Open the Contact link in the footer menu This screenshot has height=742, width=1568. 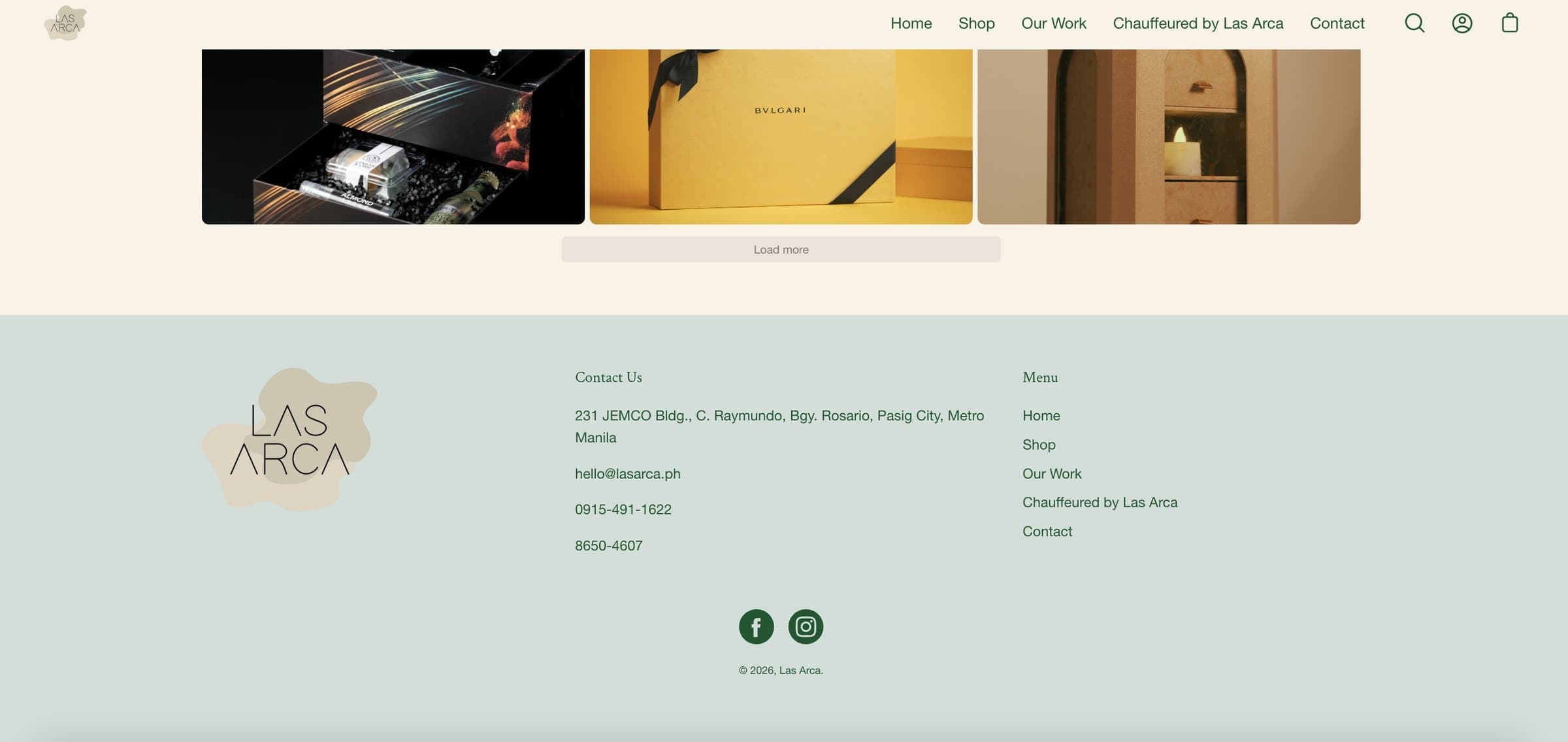coord(1047,531)
